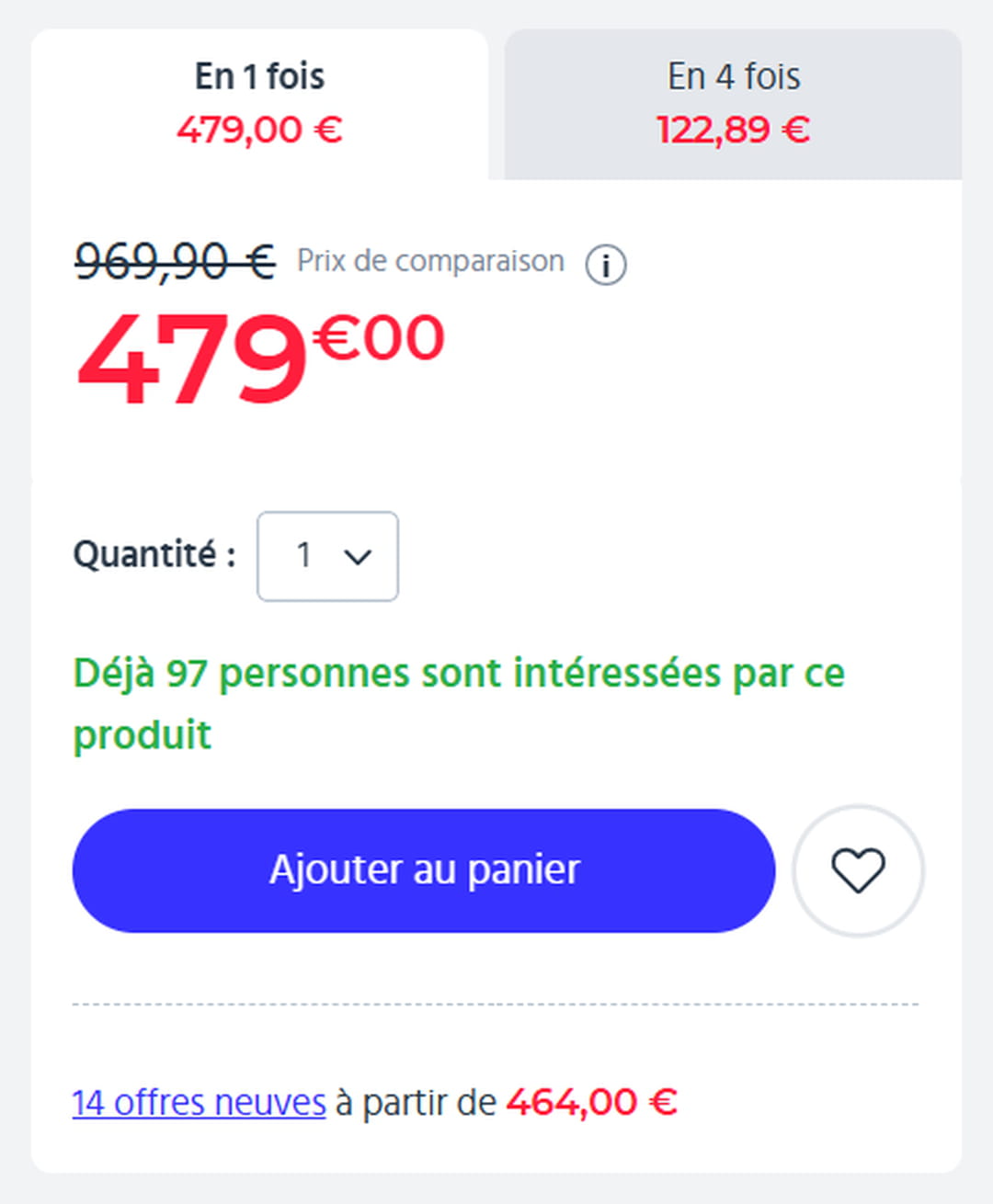Switch to the En 4 fois tab
Viewport: 993px width, 1204px height.
point(733,104)
